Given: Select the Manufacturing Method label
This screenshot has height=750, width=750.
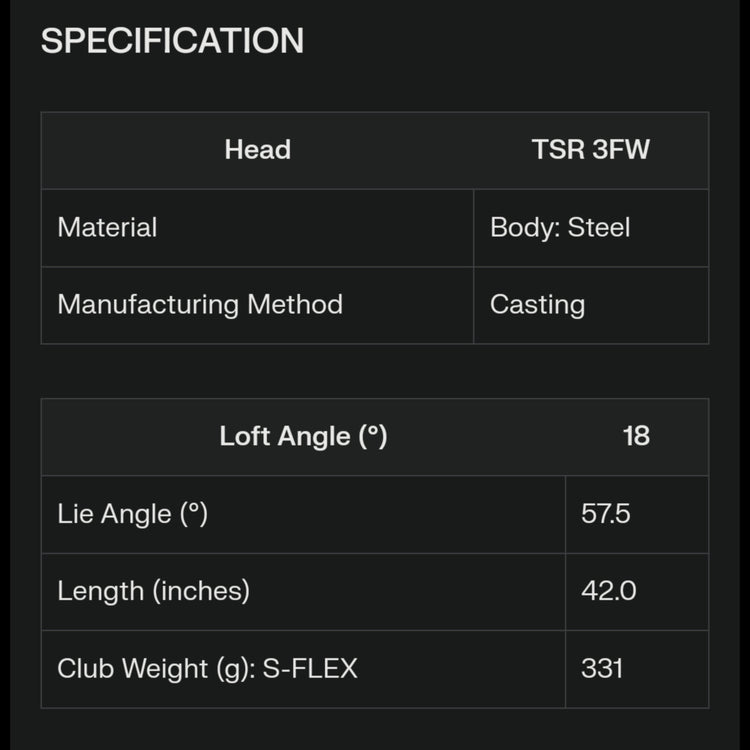Looking at the screenshot, I should (x=200, y=305).
